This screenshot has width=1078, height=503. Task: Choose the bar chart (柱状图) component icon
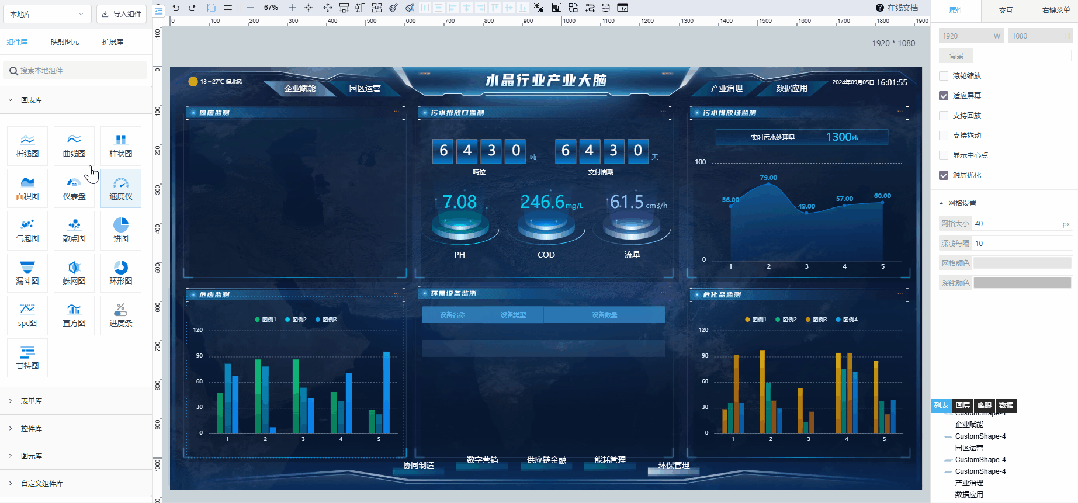121,145
